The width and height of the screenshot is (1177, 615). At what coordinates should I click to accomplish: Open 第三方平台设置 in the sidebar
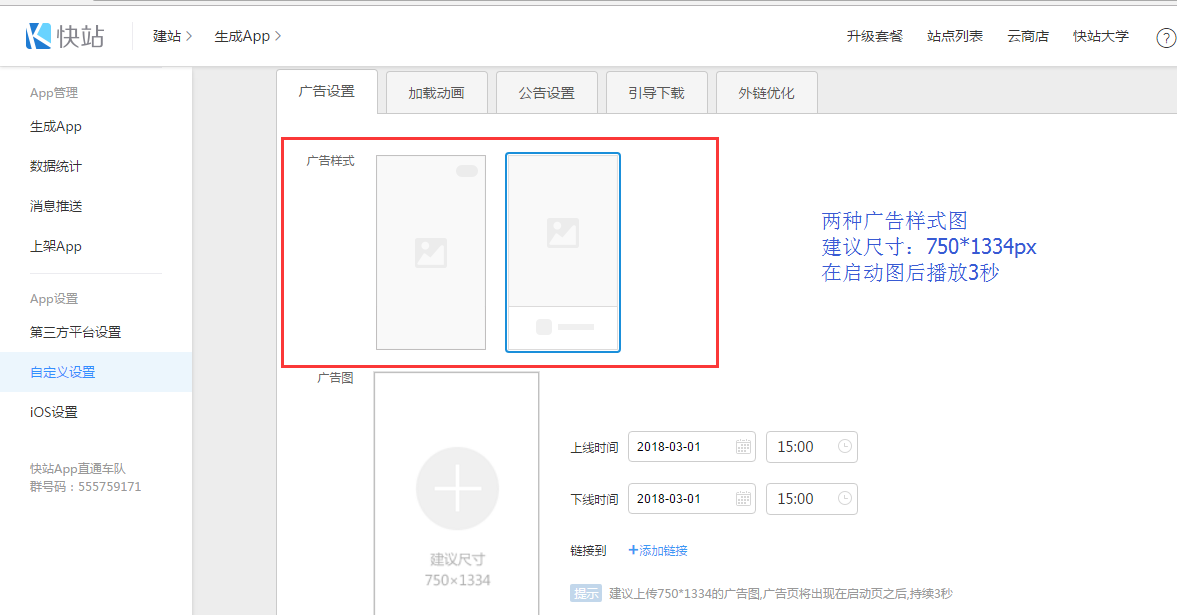(75, 332)
